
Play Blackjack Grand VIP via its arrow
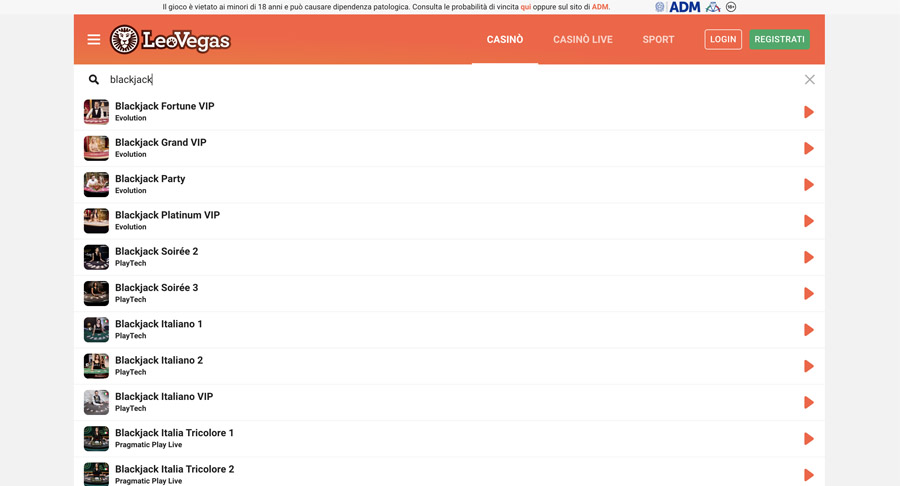[809, 148]
